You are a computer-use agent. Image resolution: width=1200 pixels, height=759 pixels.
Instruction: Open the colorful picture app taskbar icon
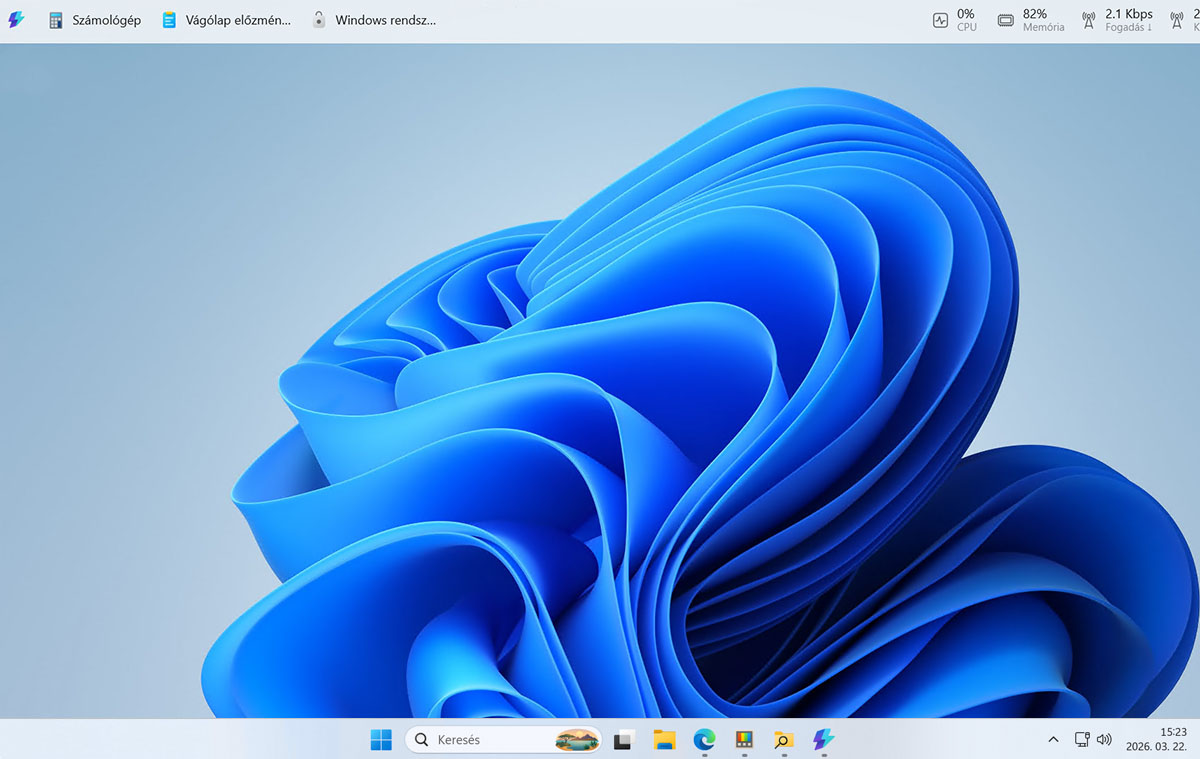[743, 740]
